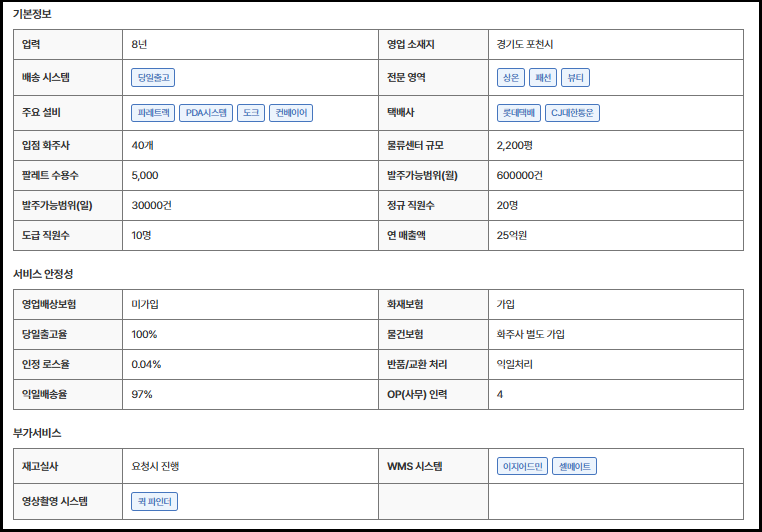762x532 pixels.
Task: Click the 25억원 annual revenue value
Action: tap(512, 235)
